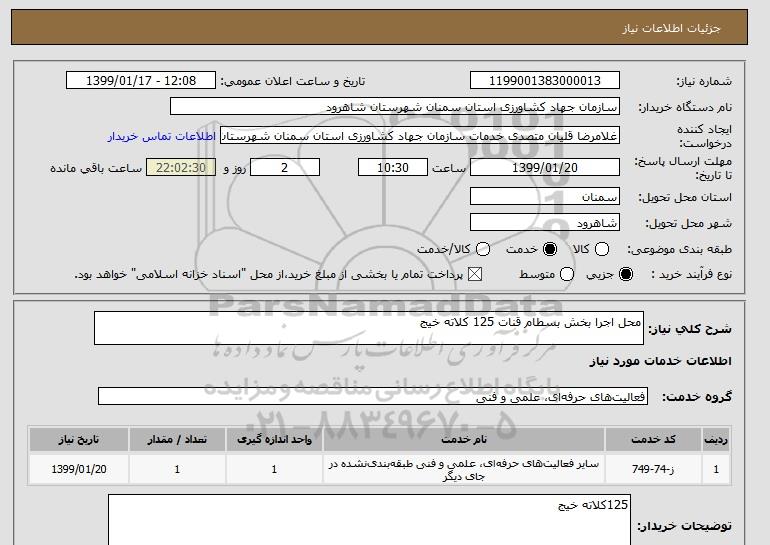Select the کالا/خدمت radio button
The image size is (770, 545).
483,249
